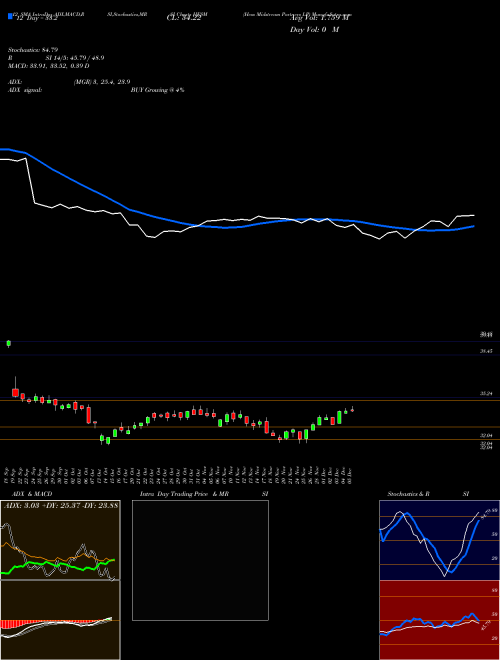Click the 'BUY Growing @ 4%' signal text
500x660 pixels.
157,90
